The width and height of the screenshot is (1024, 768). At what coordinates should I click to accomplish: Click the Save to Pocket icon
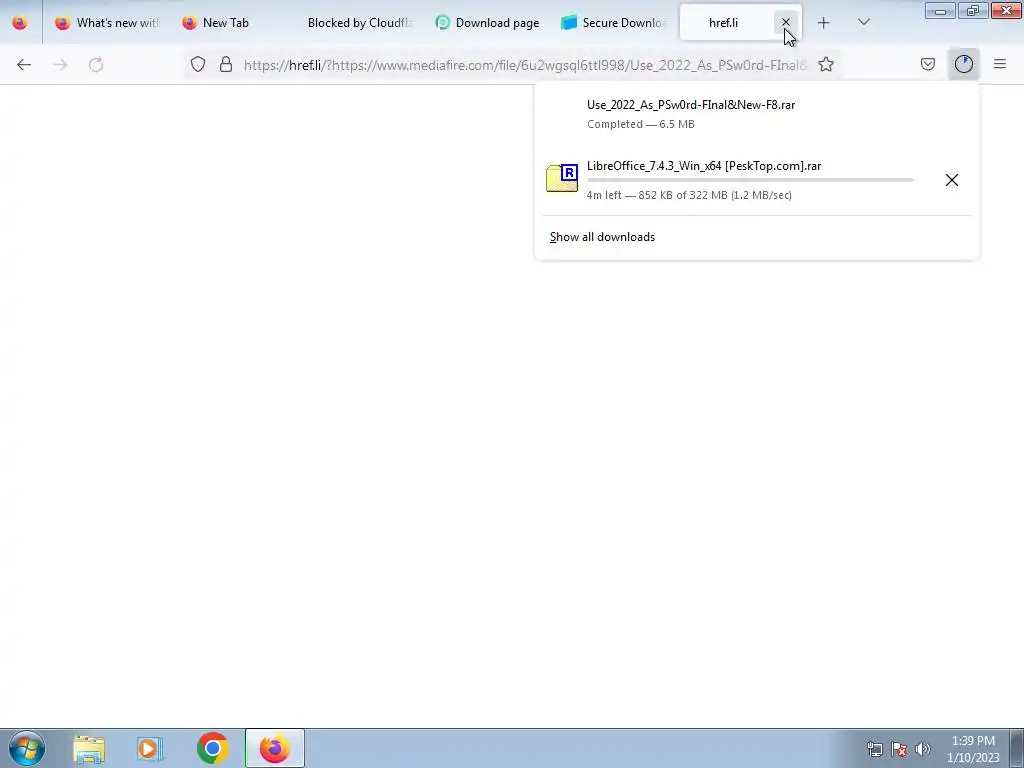[x=928, y=64]
